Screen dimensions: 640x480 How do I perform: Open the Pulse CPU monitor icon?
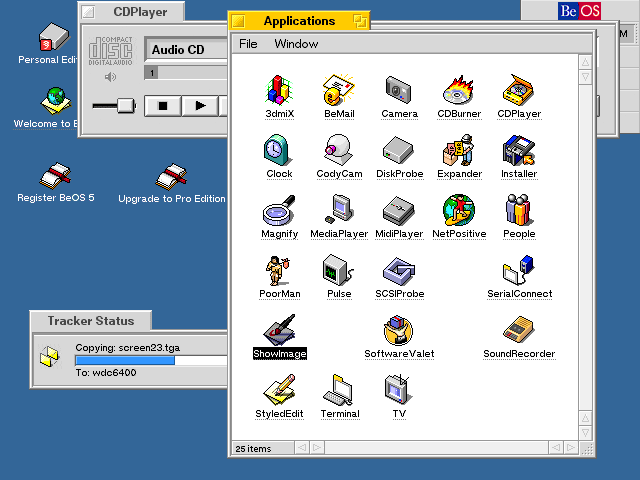pos(337,269)
